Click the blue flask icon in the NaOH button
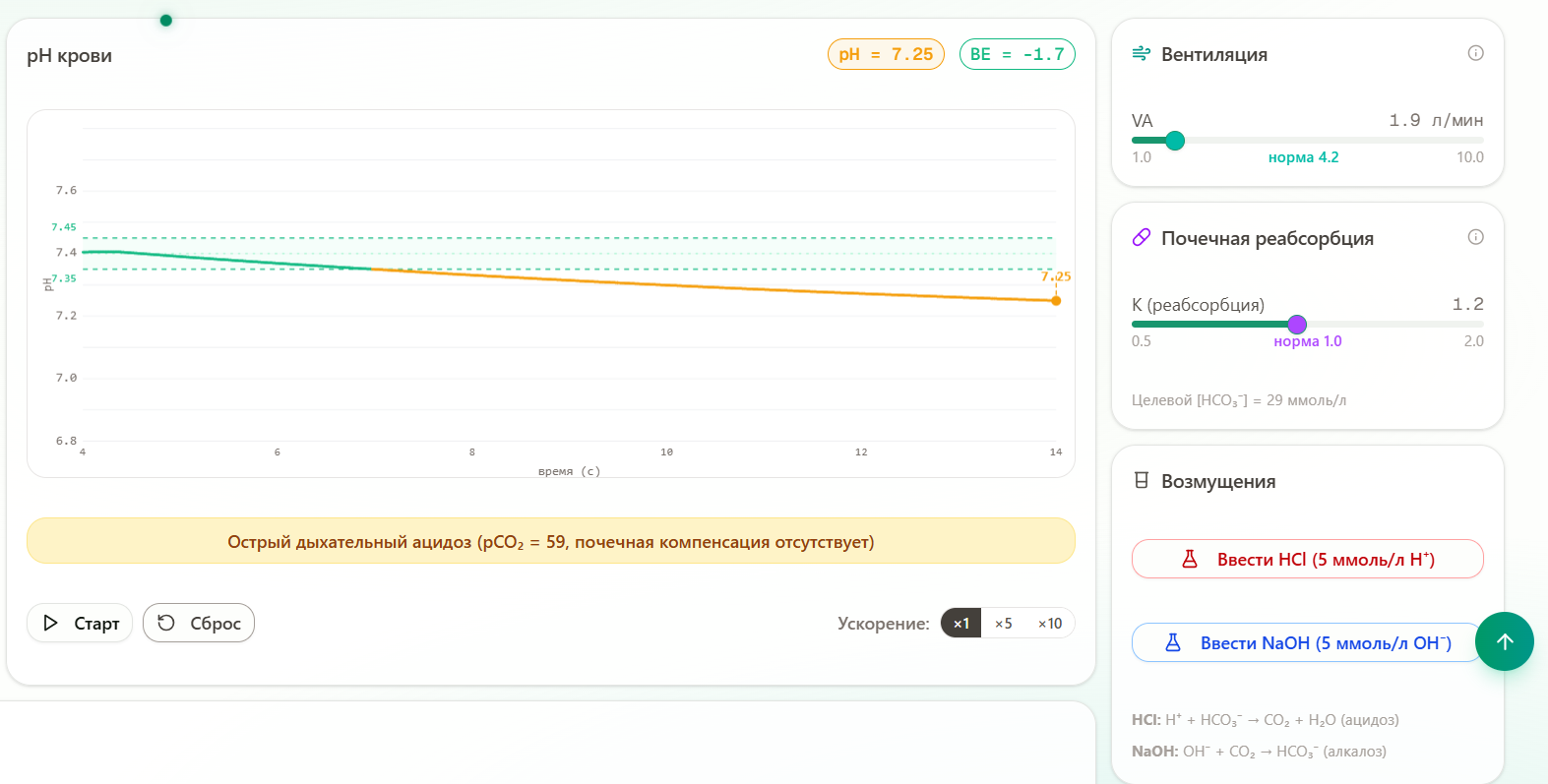Screen dimensions: 1548x784 click(1173, 642)
